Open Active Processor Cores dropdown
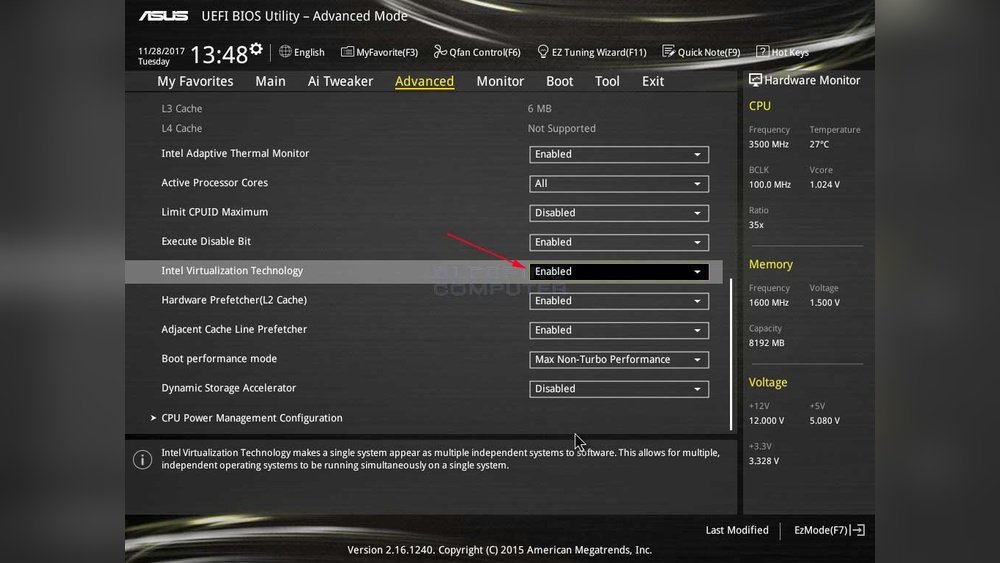The height and width of the screenshot is (563, 1000). 618,184
